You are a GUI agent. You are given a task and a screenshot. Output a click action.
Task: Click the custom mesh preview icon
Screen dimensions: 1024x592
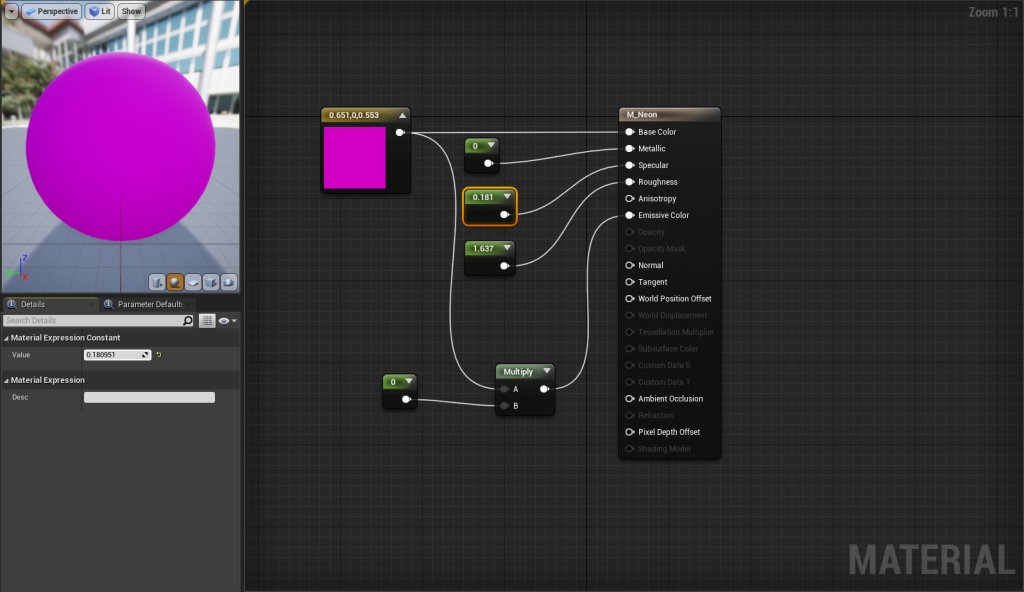point(229,282)
